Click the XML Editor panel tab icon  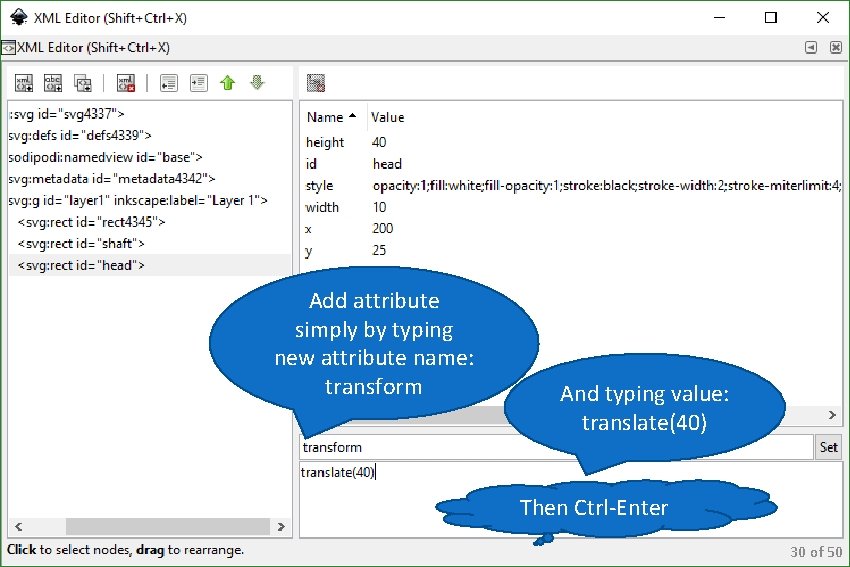click(x=8, y=48)
